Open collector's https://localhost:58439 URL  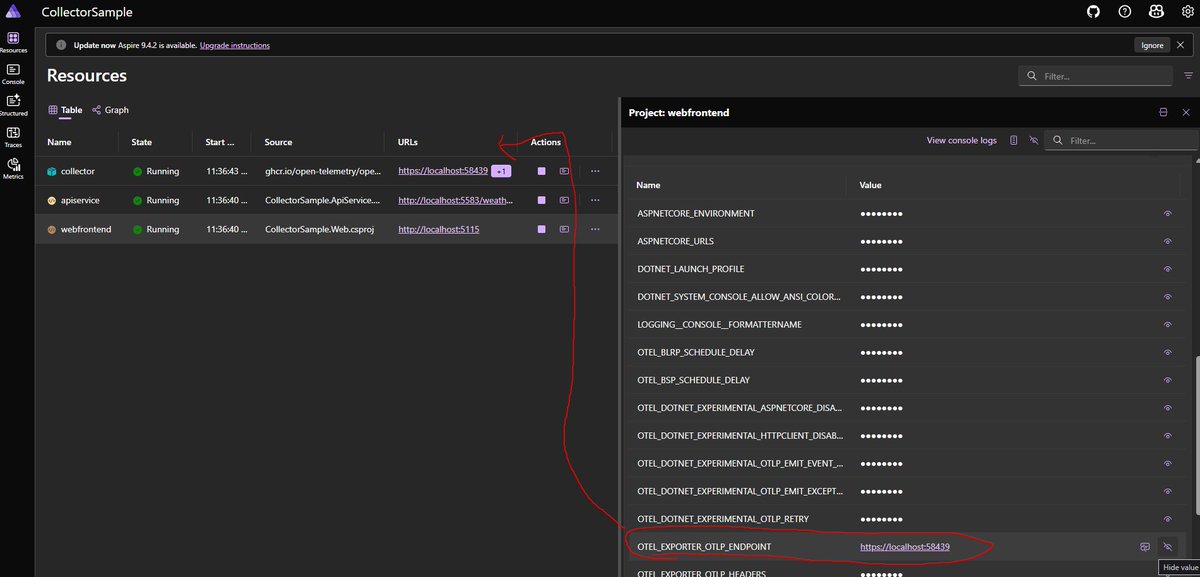pyautogui.click(x=443, y=171)
